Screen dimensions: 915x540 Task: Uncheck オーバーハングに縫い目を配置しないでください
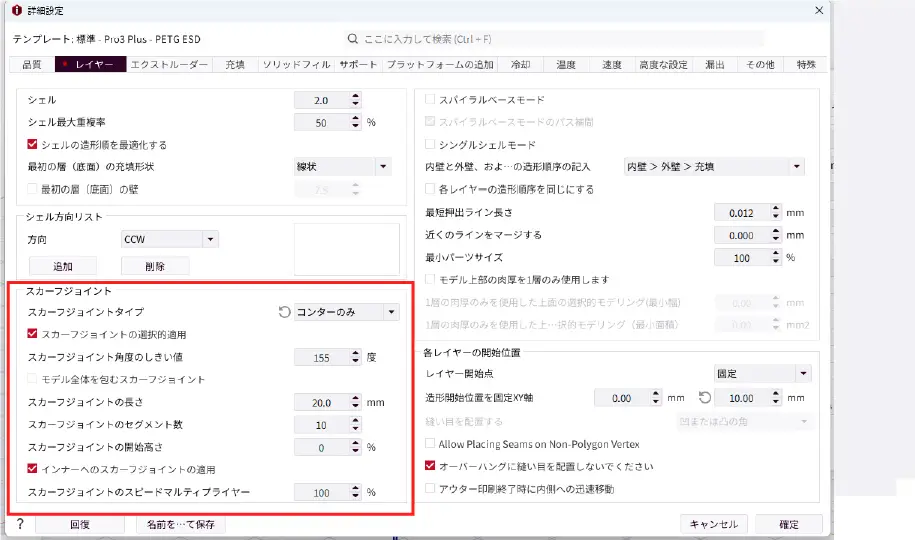click(431, 466)
